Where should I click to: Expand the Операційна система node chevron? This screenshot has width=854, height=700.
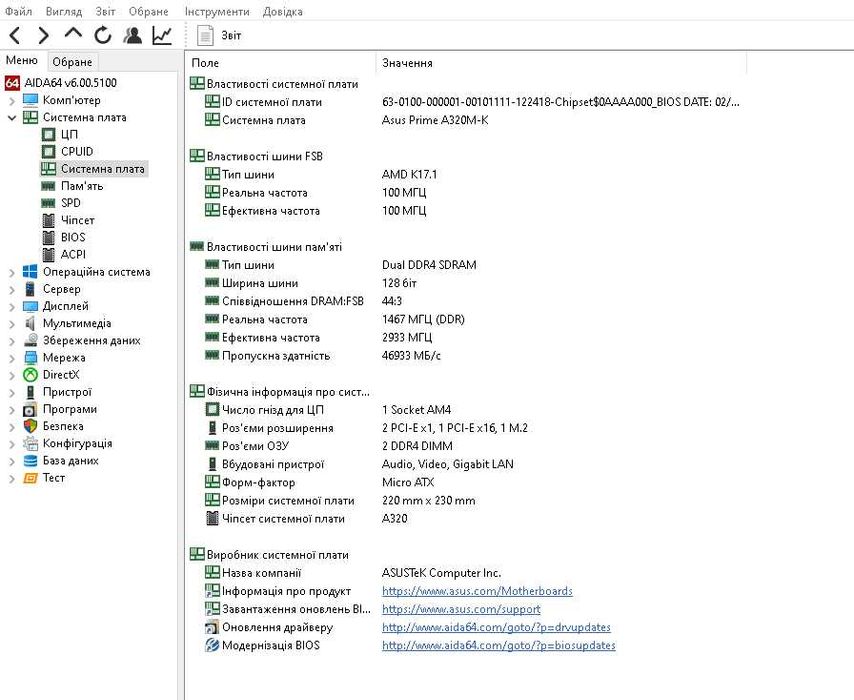click(x=12, y=272)
